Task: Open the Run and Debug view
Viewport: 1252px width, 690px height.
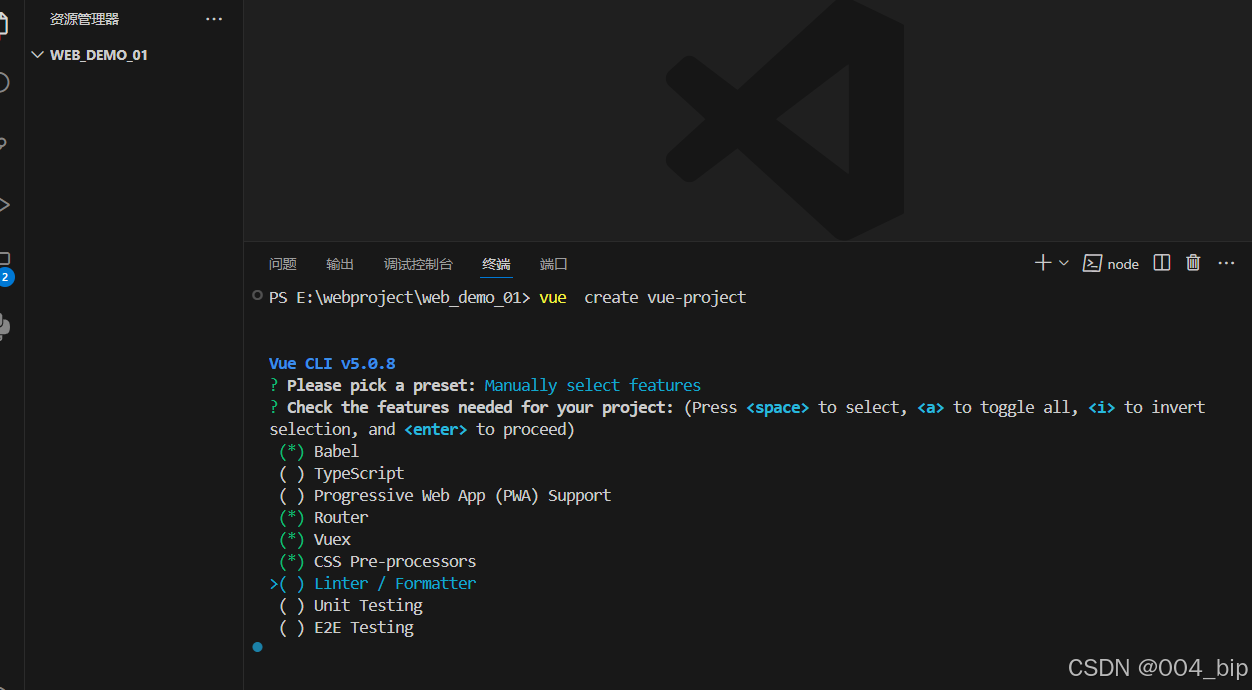Action: (4, 205)
